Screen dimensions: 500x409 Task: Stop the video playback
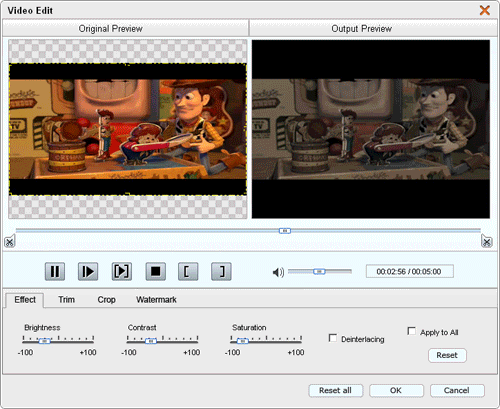tap(155, 271)
